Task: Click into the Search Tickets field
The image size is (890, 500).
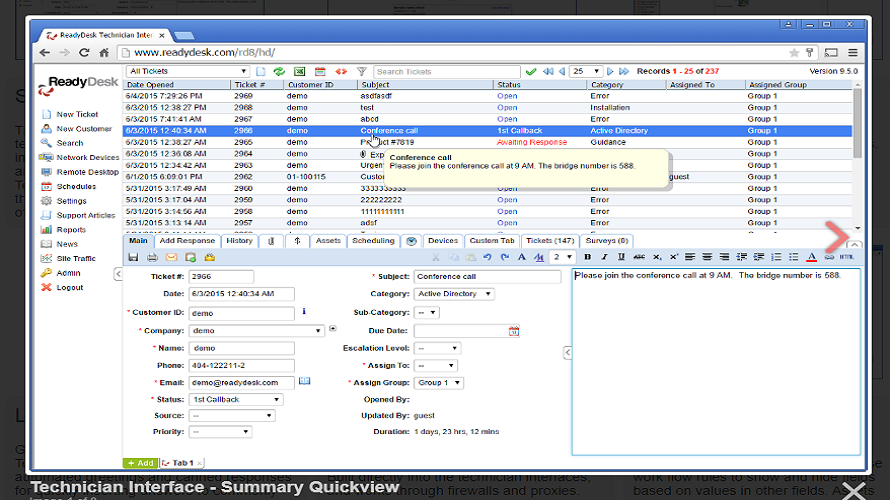Action: pyautogui.click(x=447, y=72)
